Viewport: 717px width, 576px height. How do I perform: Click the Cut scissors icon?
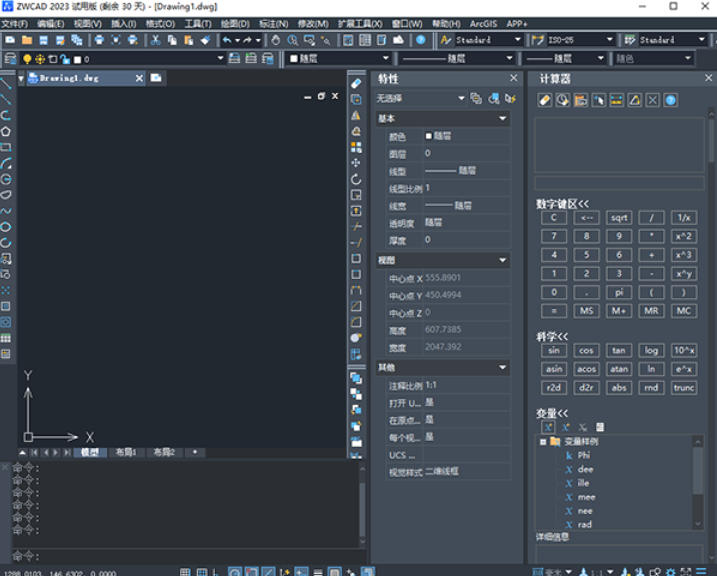(x=155, y=40)
